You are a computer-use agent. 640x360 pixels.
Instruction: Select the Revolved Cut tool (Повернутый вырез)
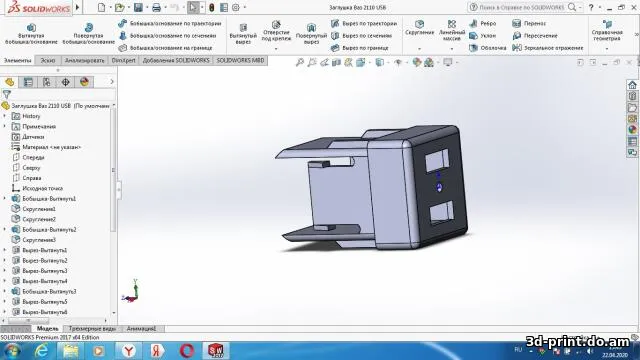[311, 33]
